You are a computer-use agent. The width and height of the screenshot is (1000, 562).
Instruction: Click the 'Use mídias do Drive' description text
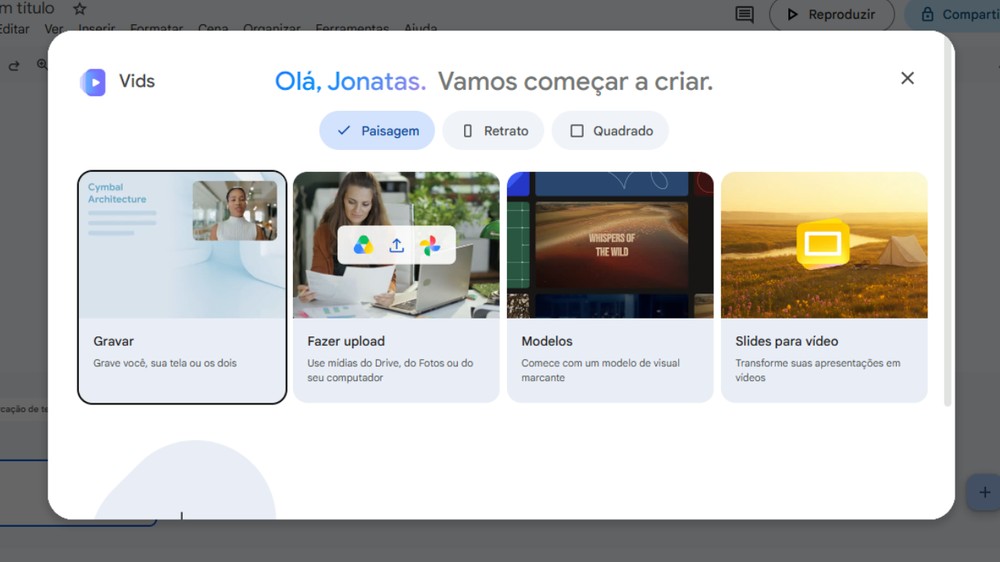(x=390, y=370)
